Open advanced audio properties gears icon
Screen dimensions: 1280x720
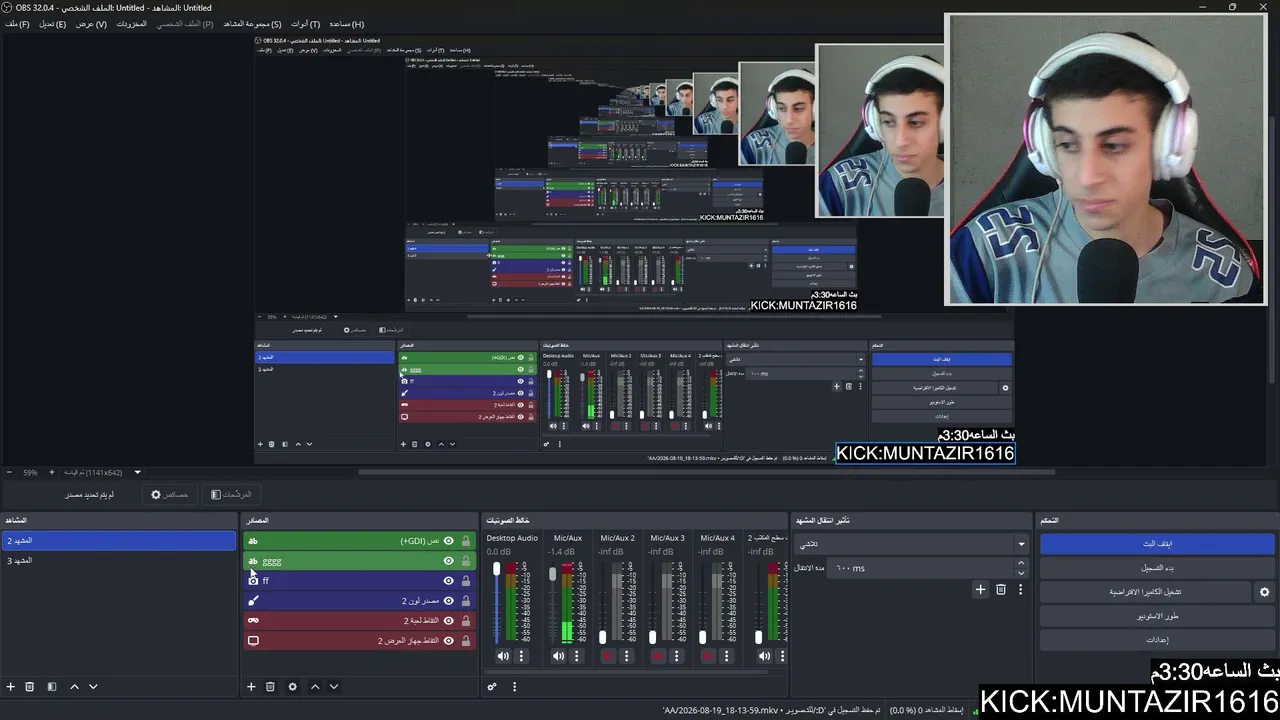tap(492, 687)
